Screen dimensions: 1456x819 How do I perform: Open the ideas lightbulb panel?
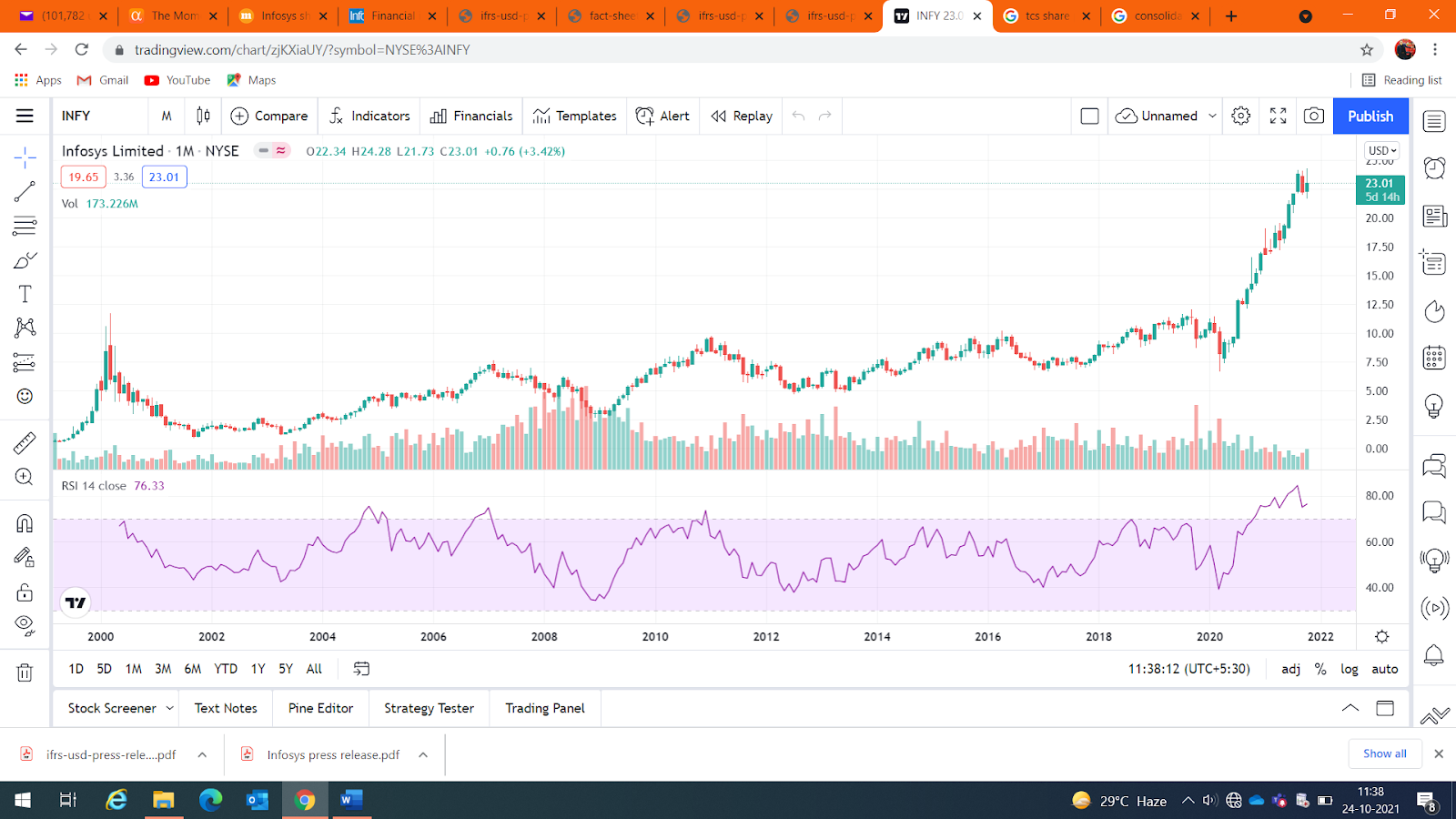pos(1434,406)
